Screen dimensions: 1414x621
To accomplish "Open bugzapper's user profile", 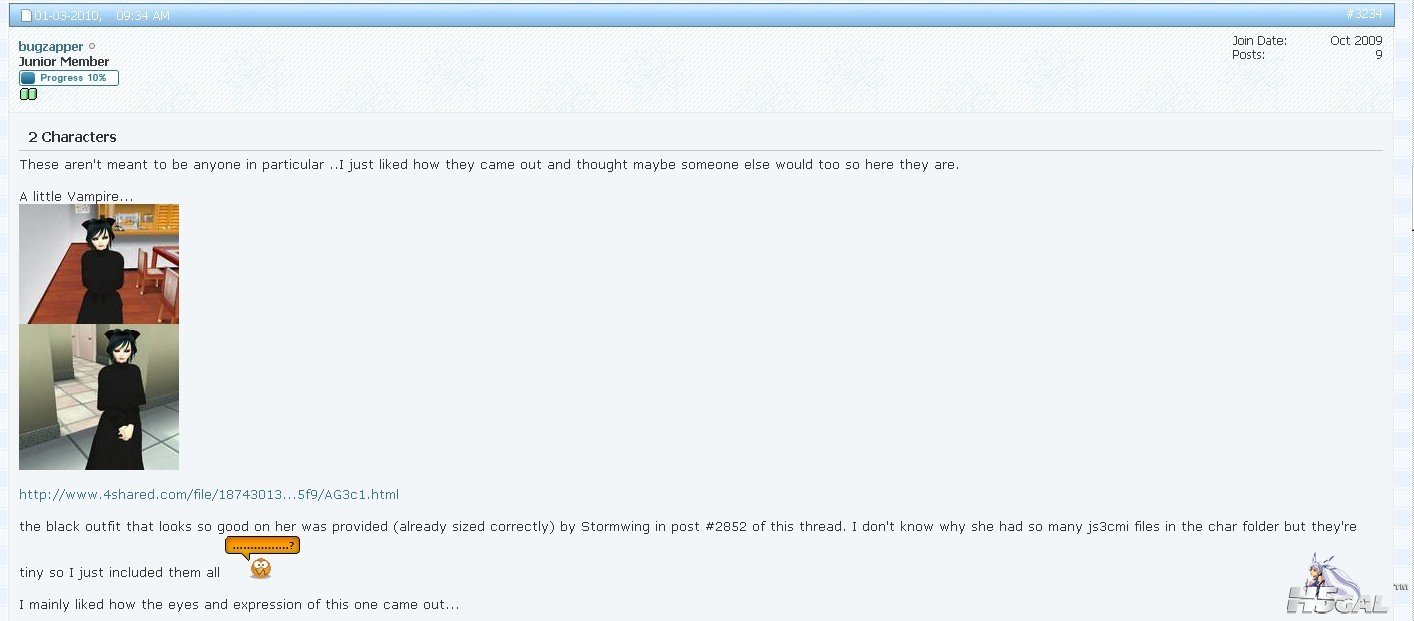I will (x=51, y=47).
